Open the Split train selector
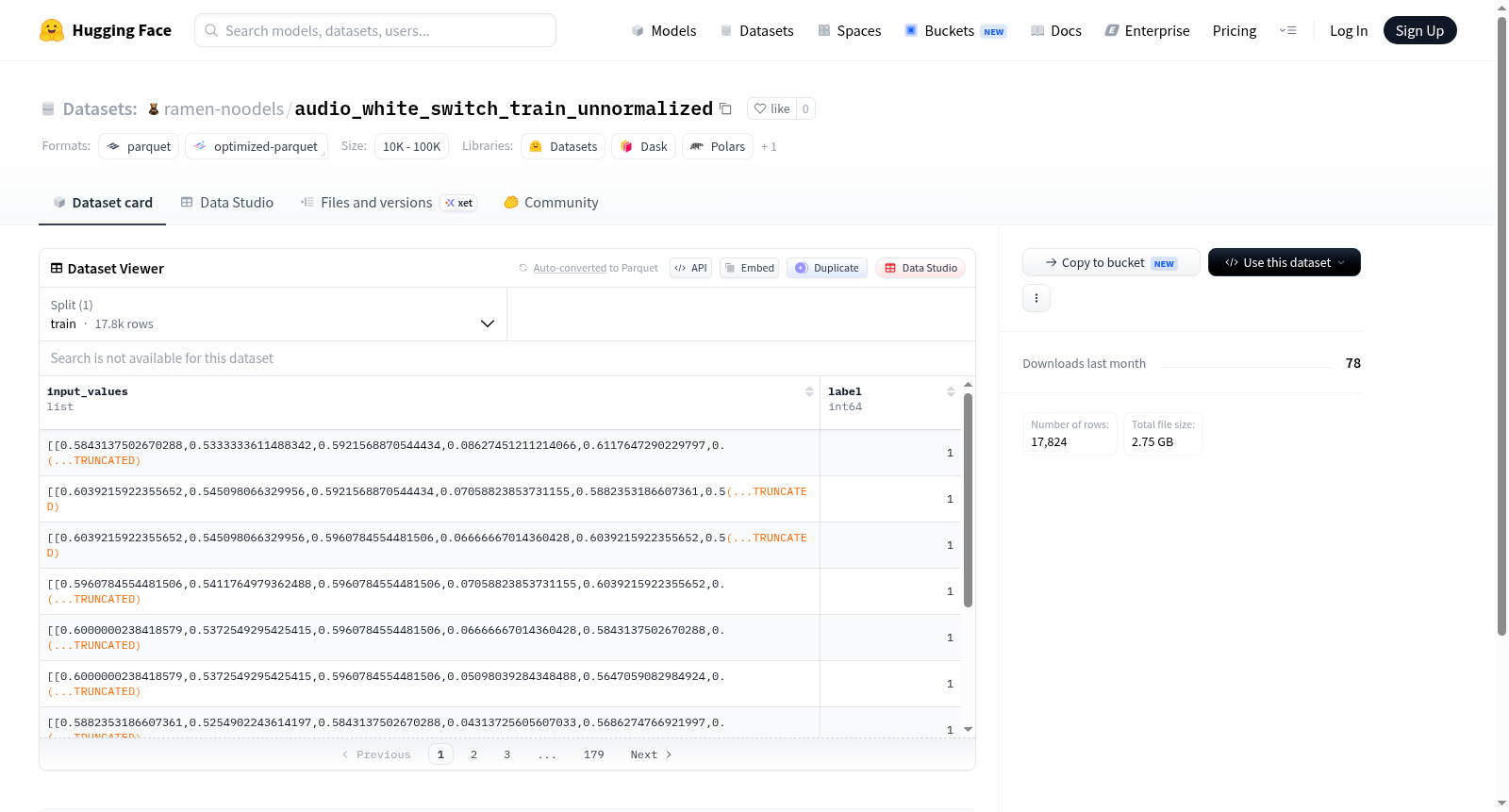Viewport: 1509px width, 812px height. [273, 314]
